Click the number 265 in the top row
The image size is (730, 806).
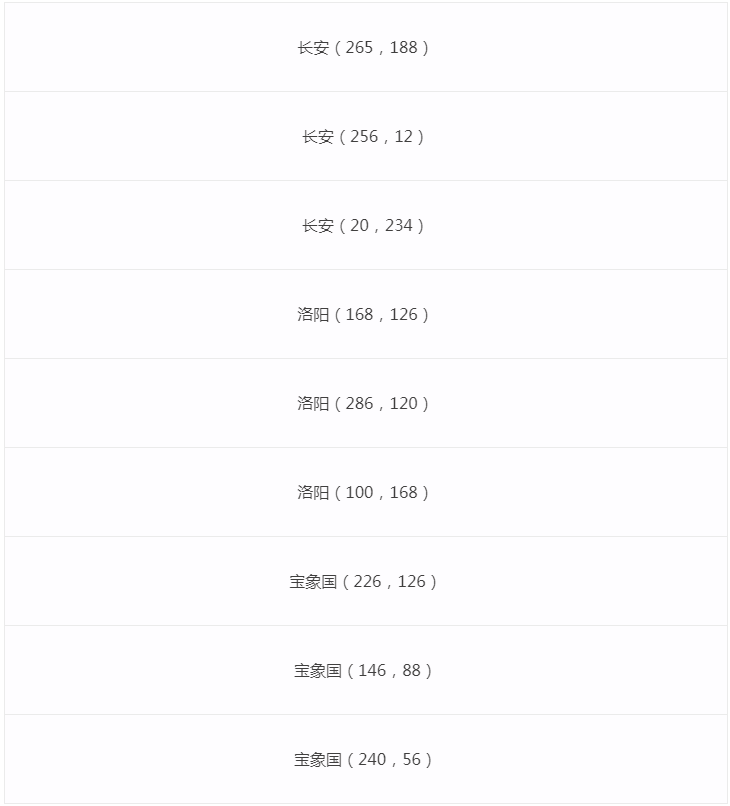click(x=359, y=48)
